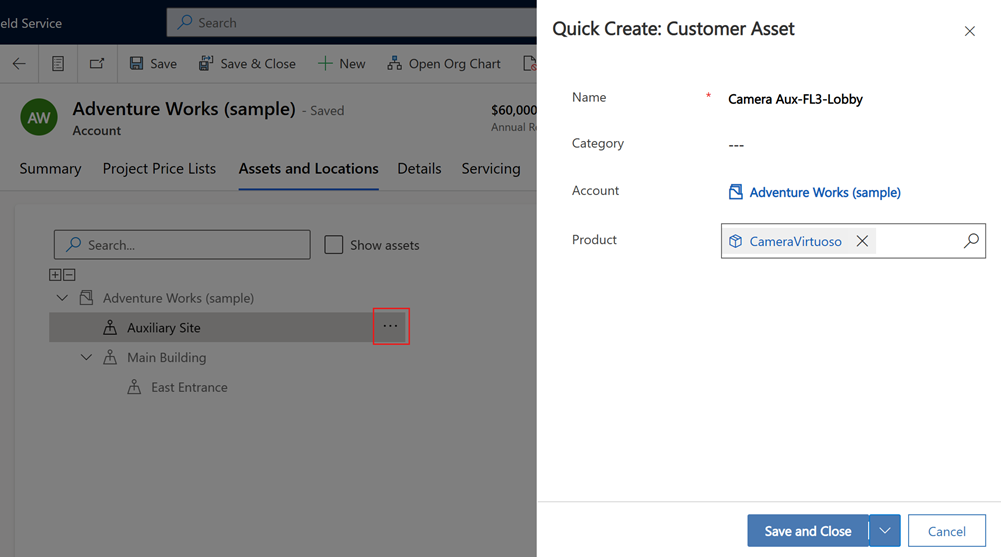1001x557 pixels.
Task: Close the Quick Create panel
Action: [x=970, y=31]
